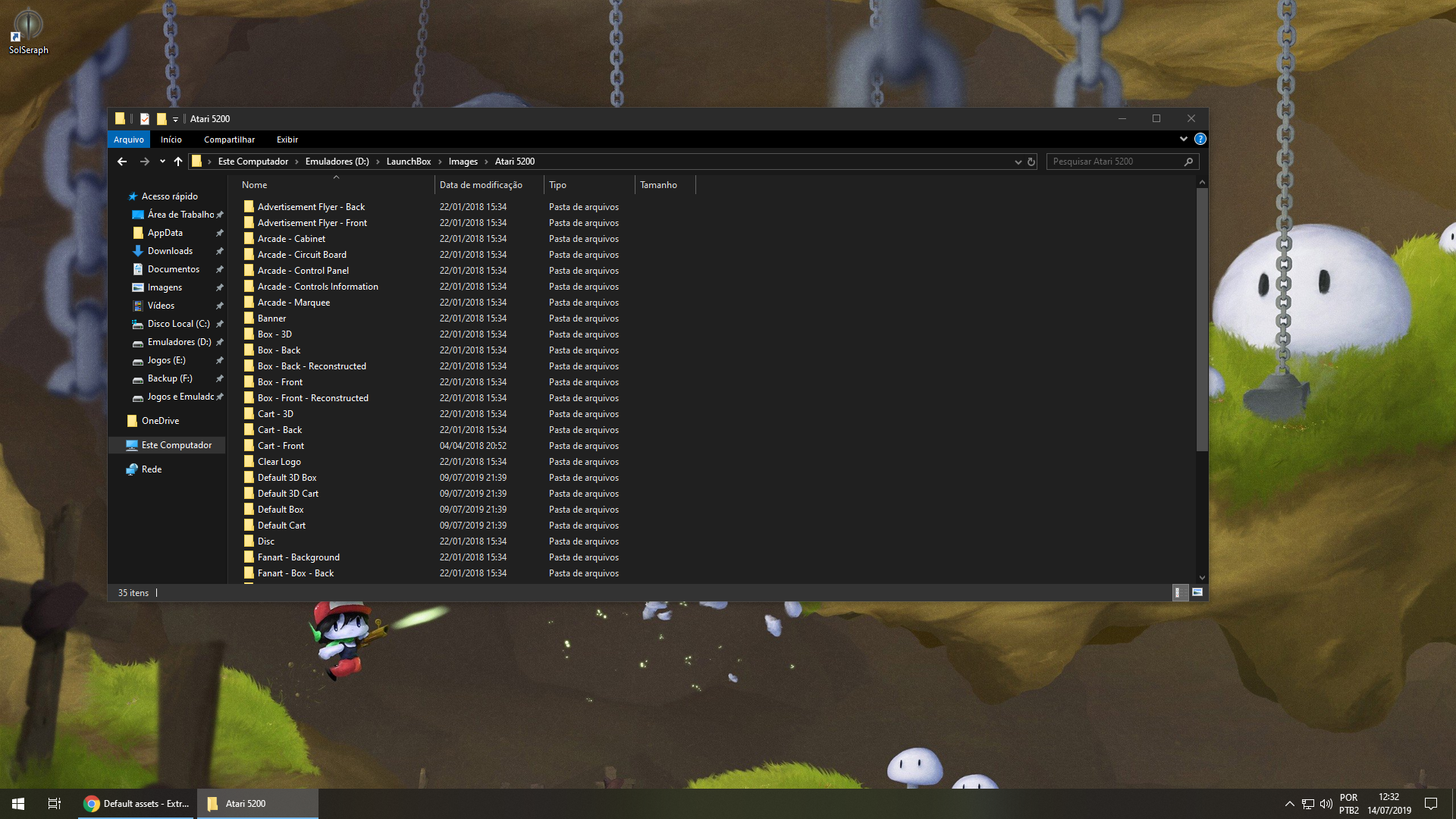Expand the chevron after Este Computador breadcrumb
This screenshot has height=819, width=1456.
pos(297,162)
